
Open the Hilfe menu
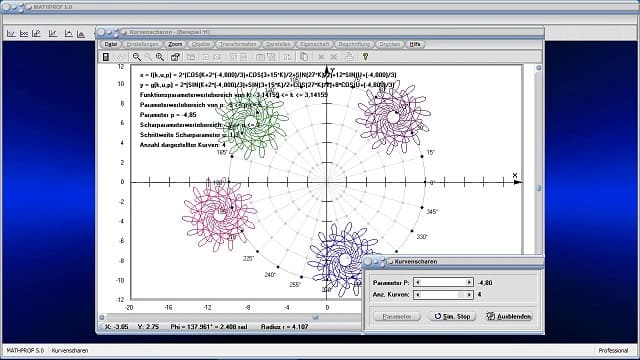pyautogui.click(x=415, y=44)
